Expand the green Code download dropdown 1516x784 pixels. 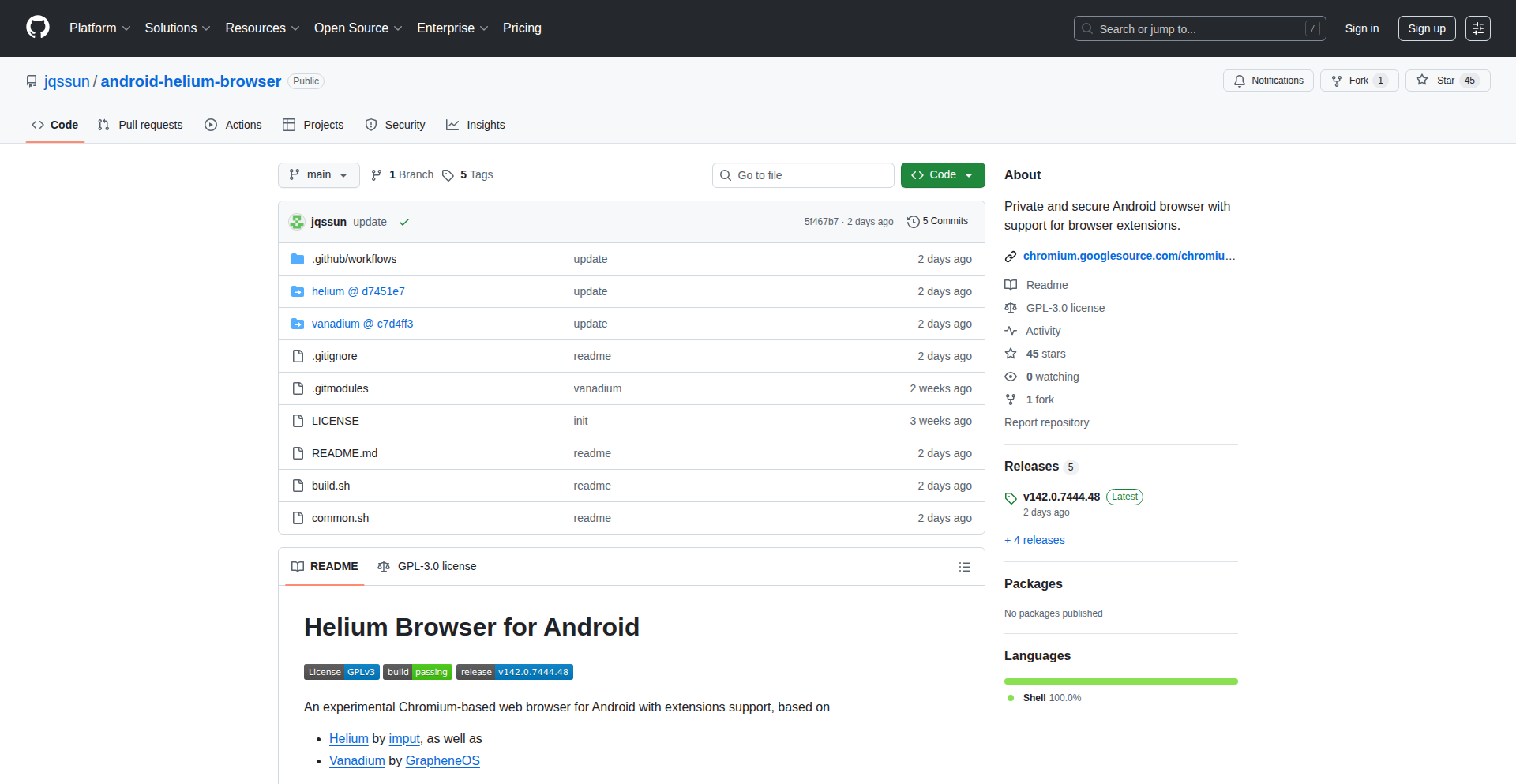click(x=968, y=174)
